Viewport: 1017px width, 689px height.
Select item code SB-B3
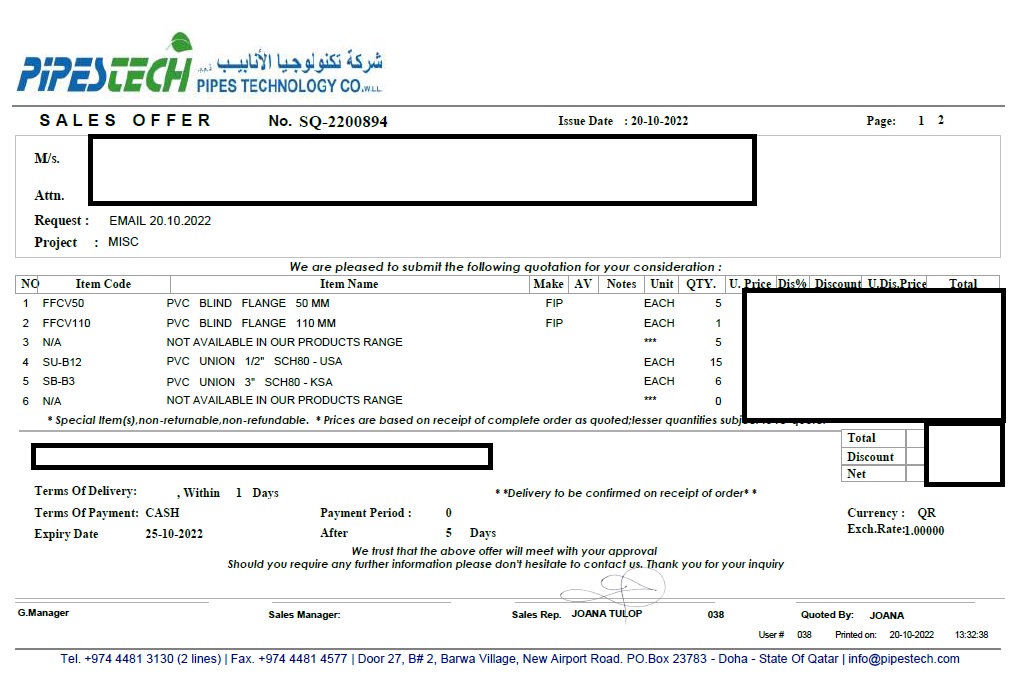tap(58, 381)
